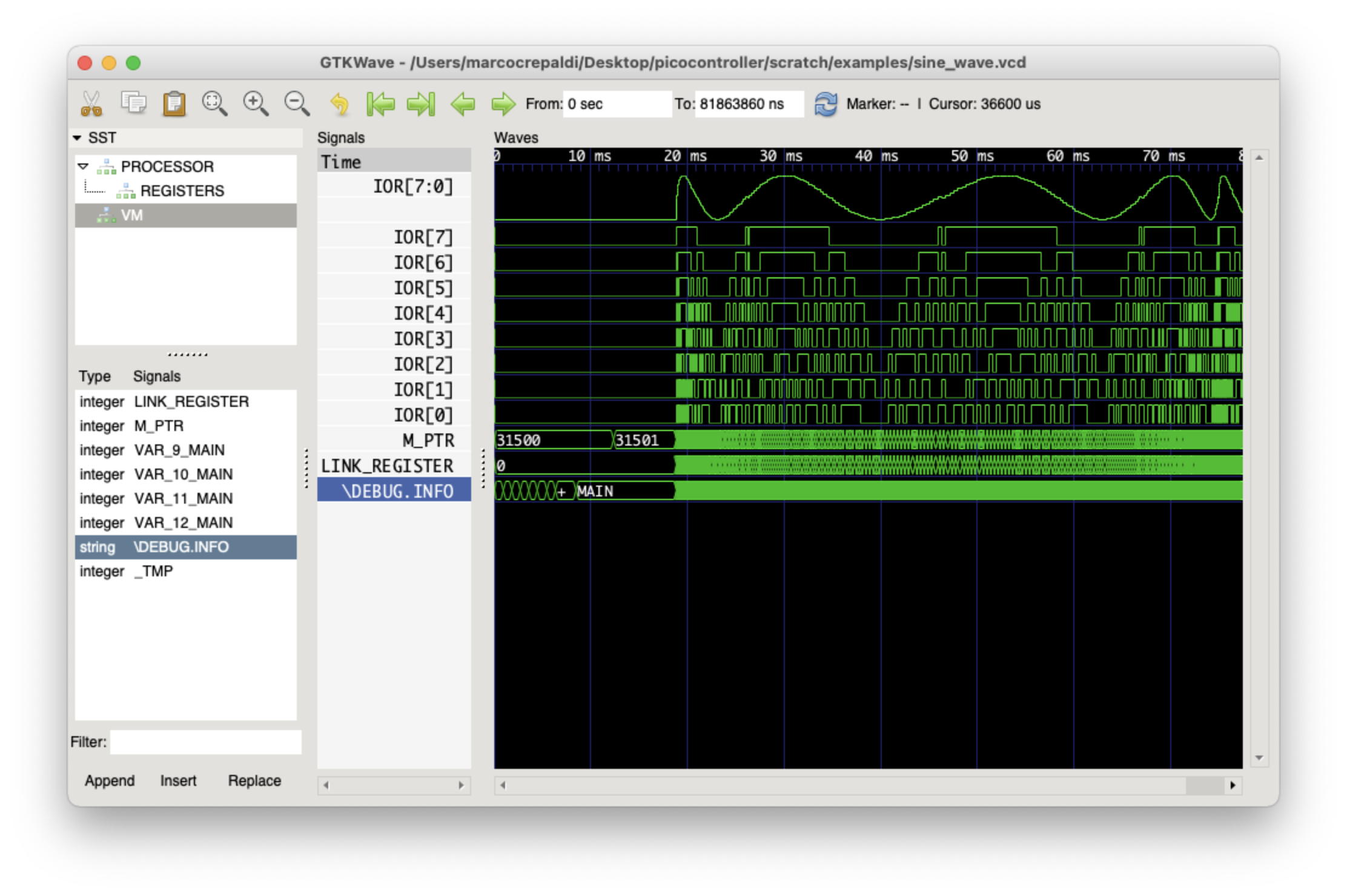The height and width of the screenshot is (896, 1347).
Task: Click the Replace button
Action: tap(254, 780)
